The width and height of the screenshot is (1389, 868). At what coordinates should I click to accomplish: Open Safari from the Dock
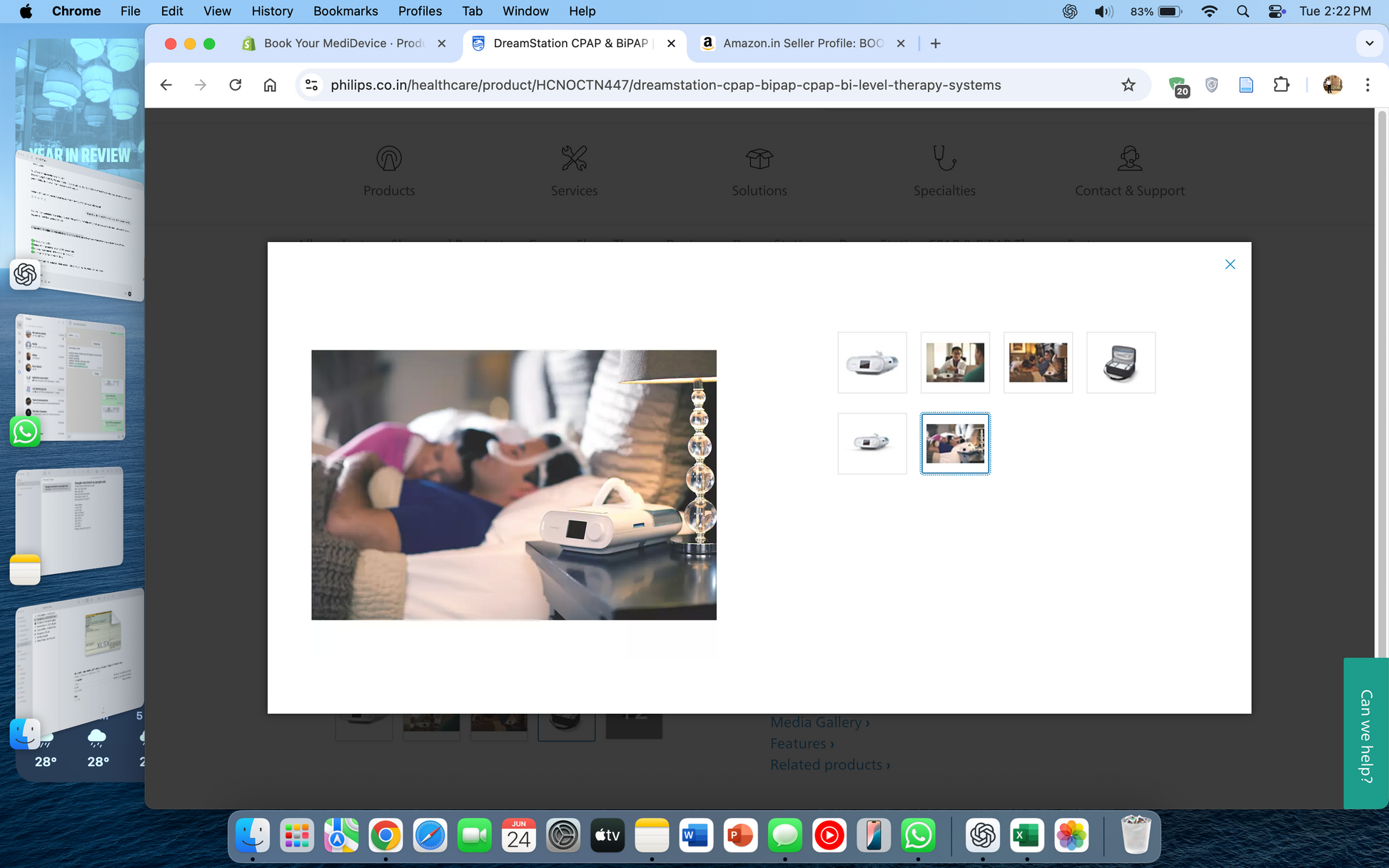[430, 835]
